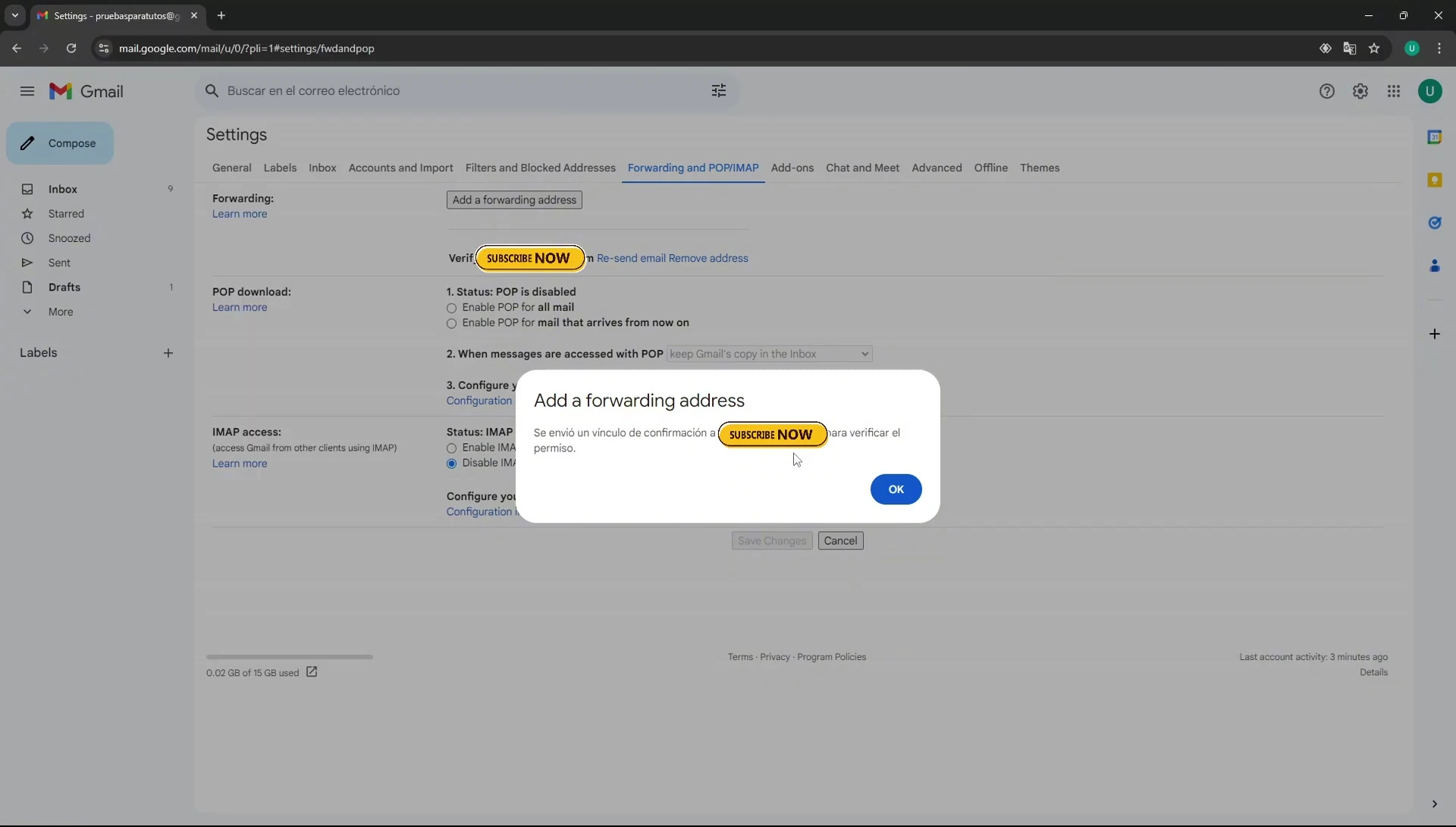
Task: Create new label plus icon
Action: [x=168, y=353]
